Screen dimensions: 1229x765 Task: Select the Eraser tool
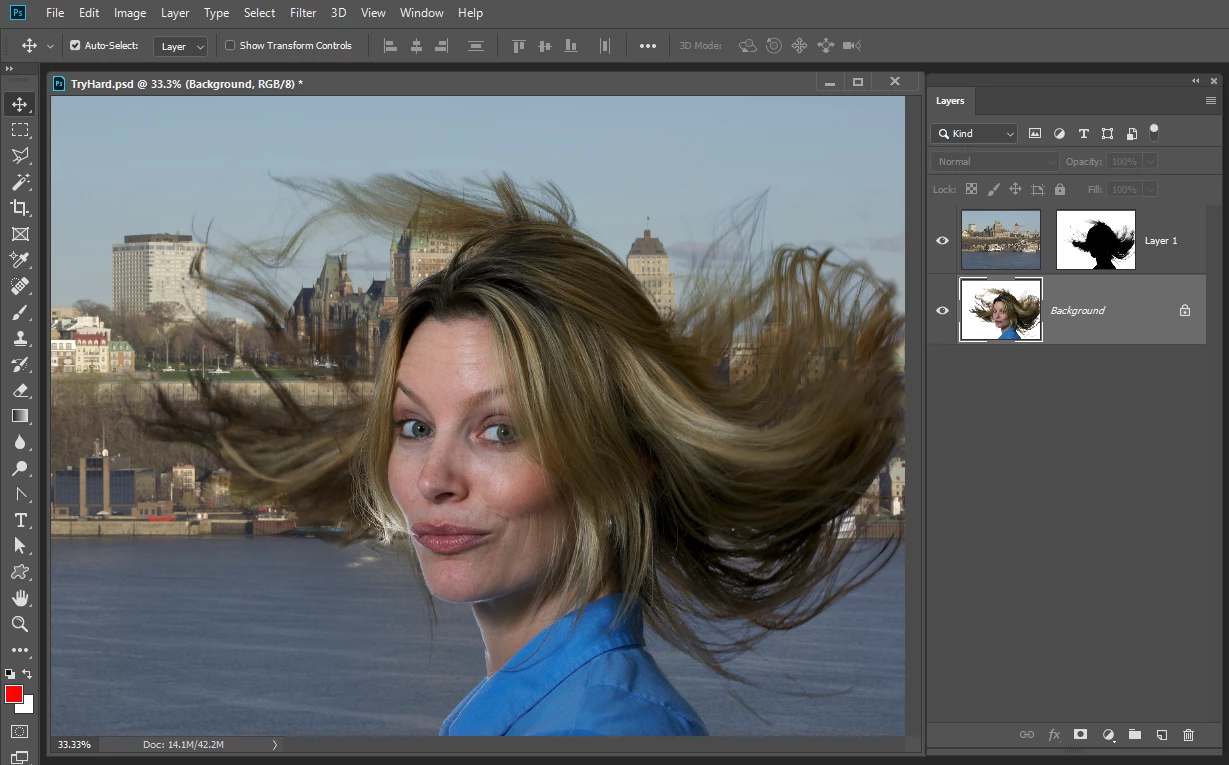tap(20, 390)
